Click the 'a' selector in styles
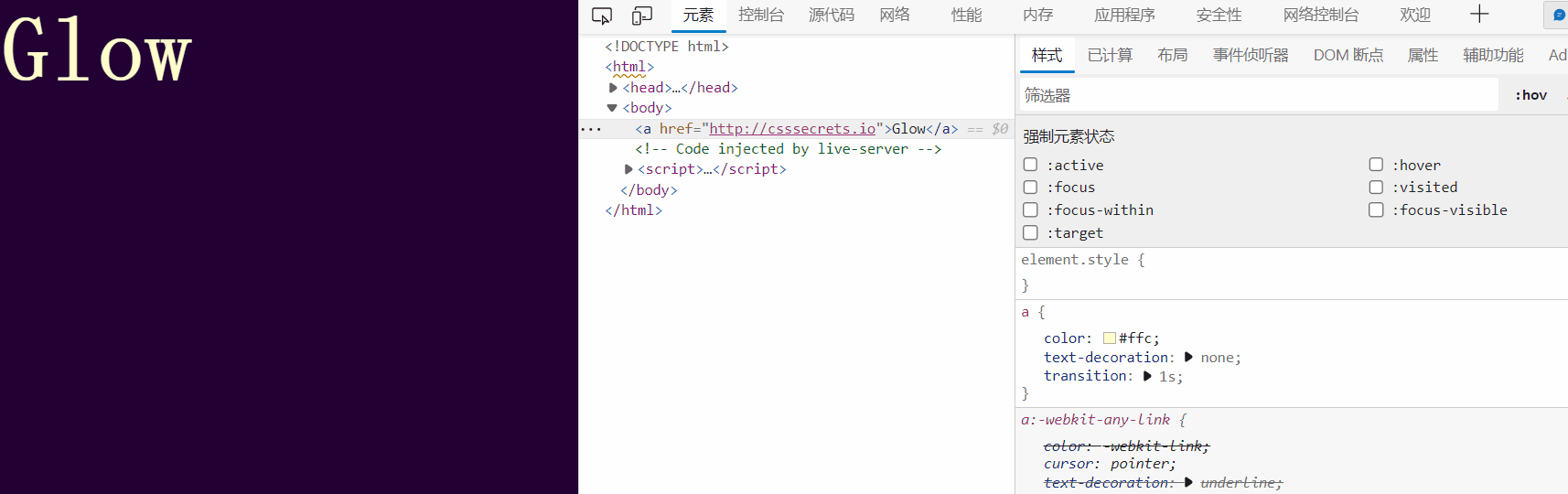 pos(1026,312)
